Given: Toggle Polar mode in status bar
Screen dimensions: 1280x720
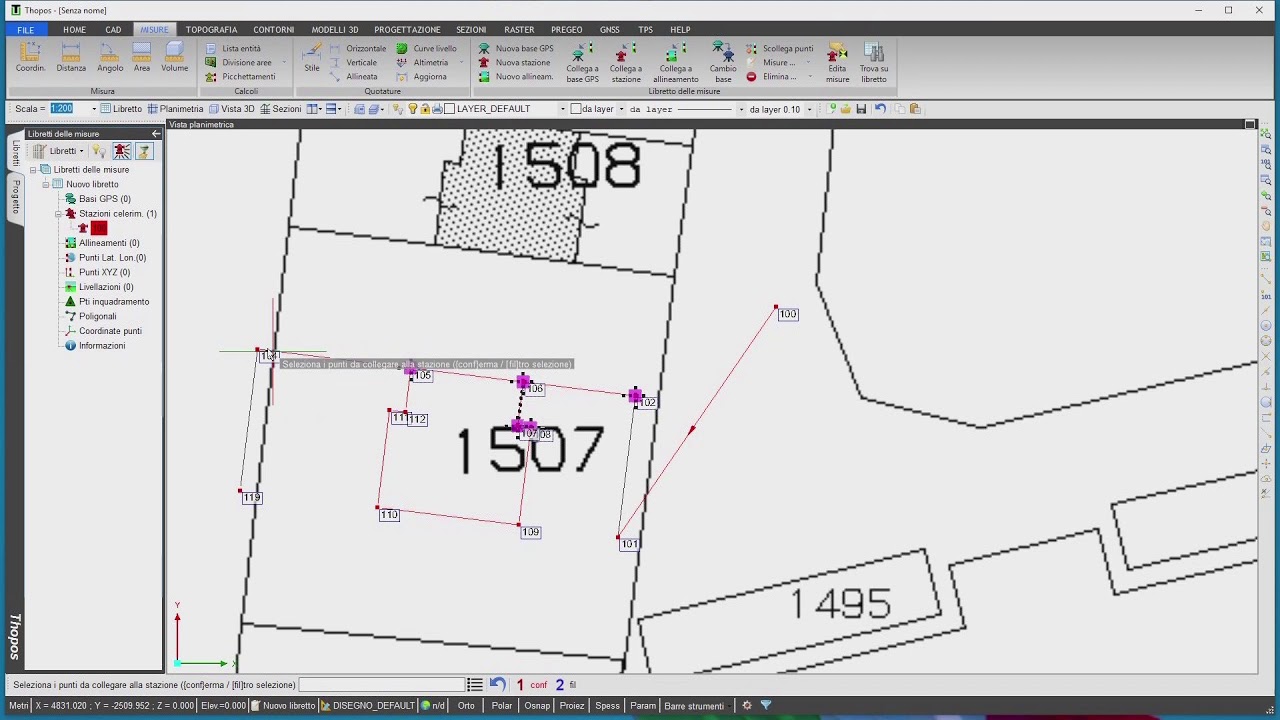Looking at the screenshot, I should 501,705.
